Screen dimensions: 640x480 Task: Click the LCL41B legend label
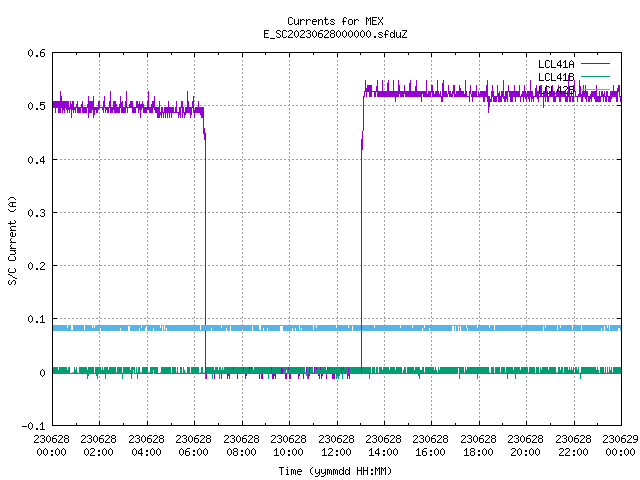(x=556, y=77)
